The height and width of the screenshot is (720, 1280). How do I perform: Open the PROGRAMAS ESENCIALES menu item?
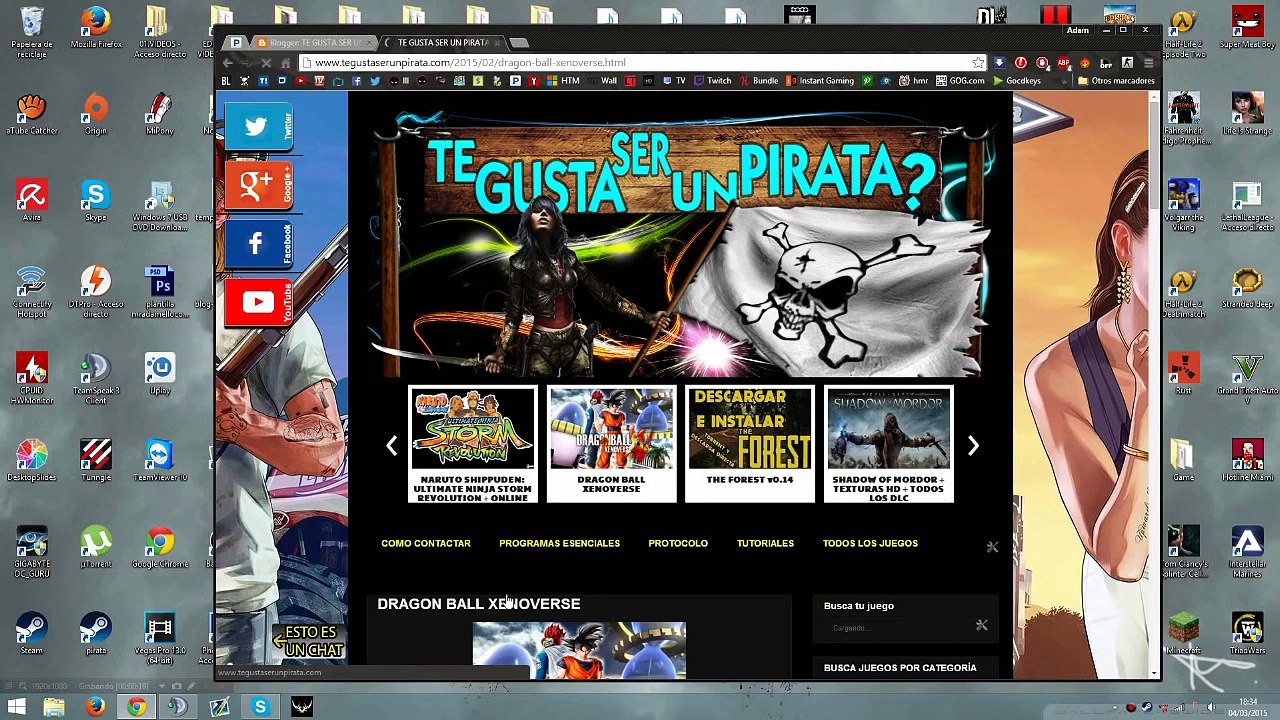tap(559, 543)
